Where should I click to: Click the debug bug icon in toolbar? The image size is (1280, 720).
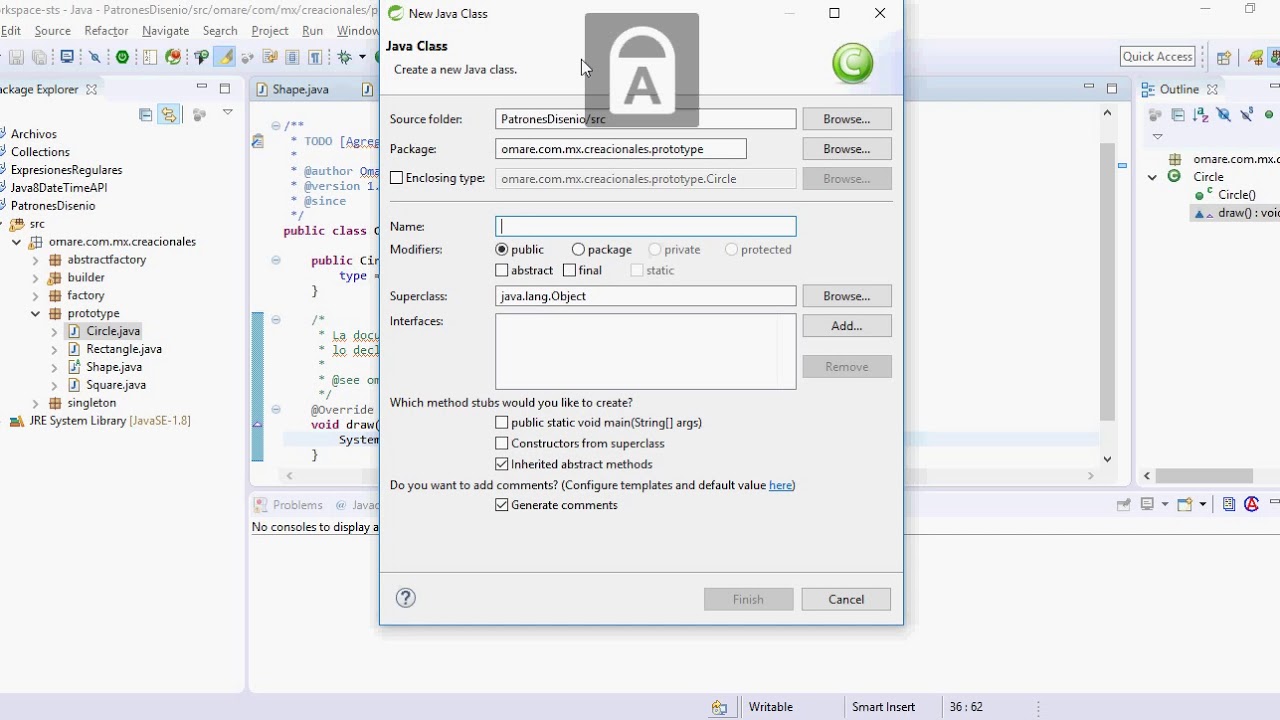(344, 57)
